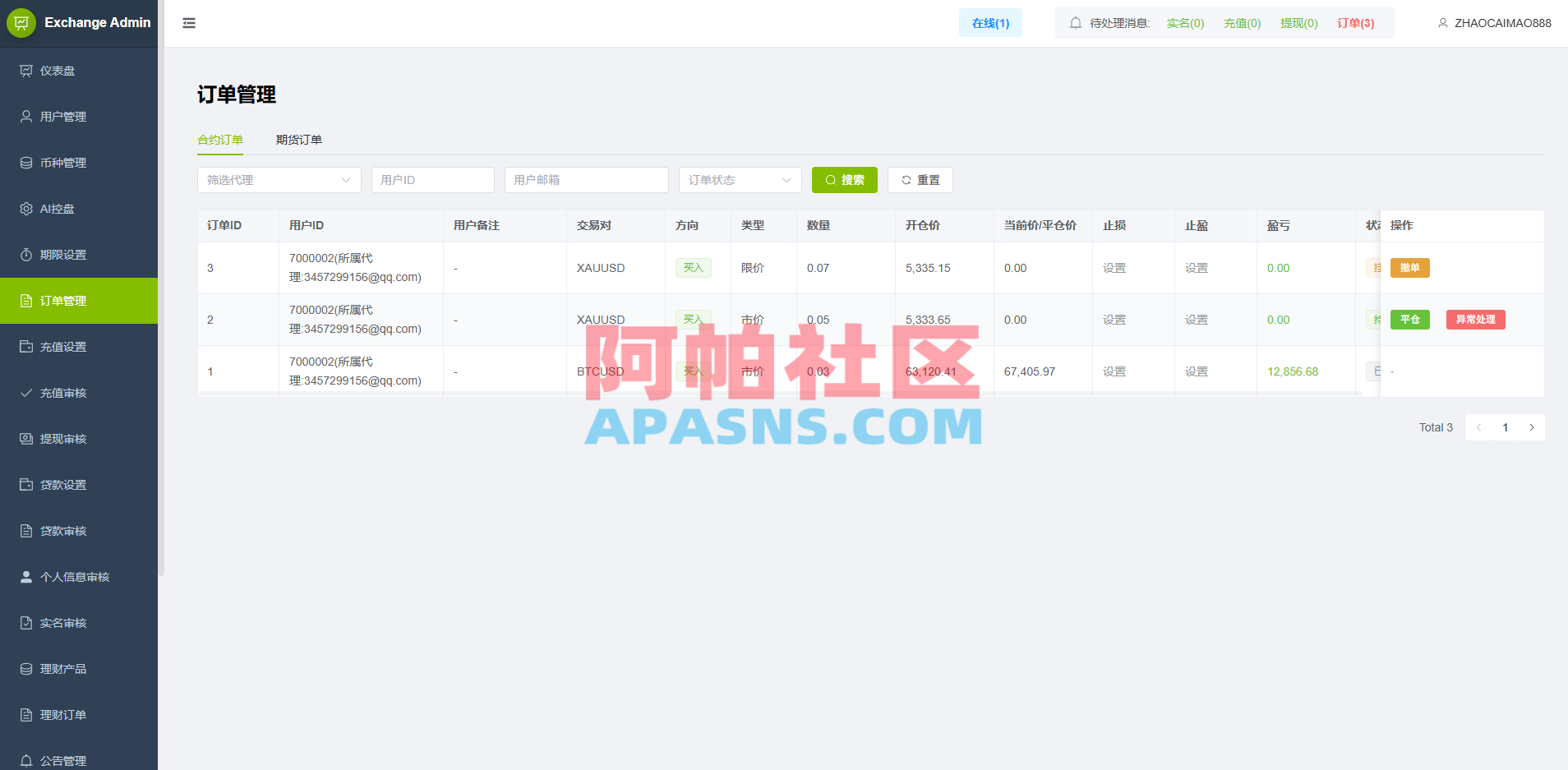Click 平仓 for order 2
1568x770 pixels.
(x=1410, y=320)
